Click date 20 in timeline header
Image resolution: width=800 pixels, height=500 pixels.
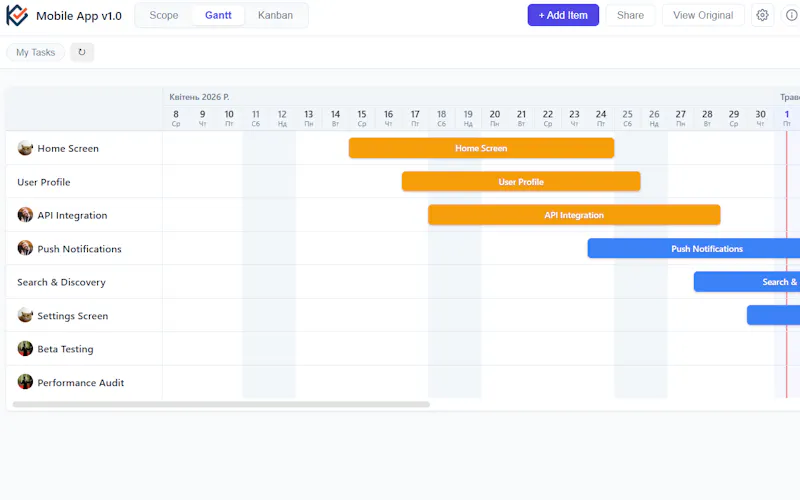pyautogui.click(x=494, y=118)
